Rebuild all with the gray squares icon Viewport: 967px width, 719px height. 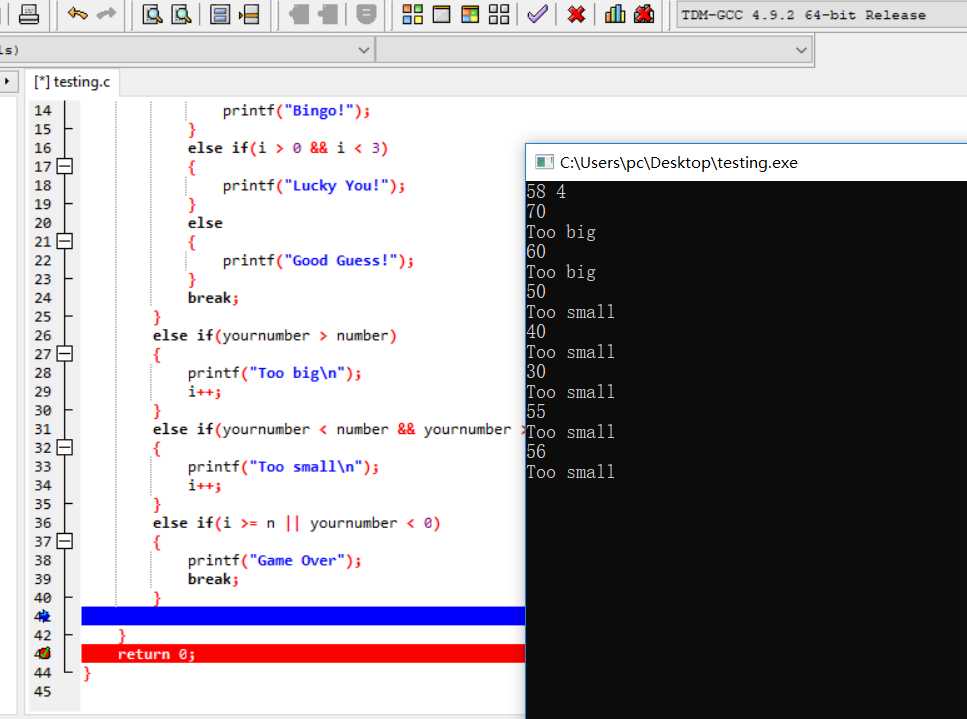coord(499,14)
